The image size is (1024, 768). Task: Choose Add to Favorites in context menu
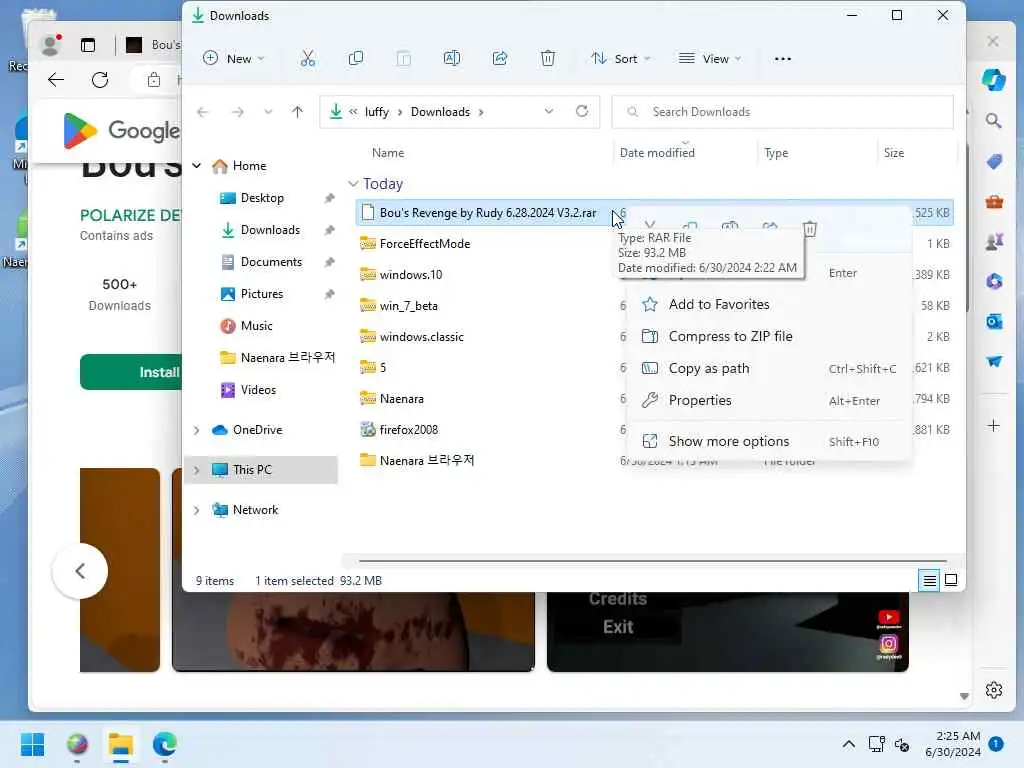(x=769, y=304)
